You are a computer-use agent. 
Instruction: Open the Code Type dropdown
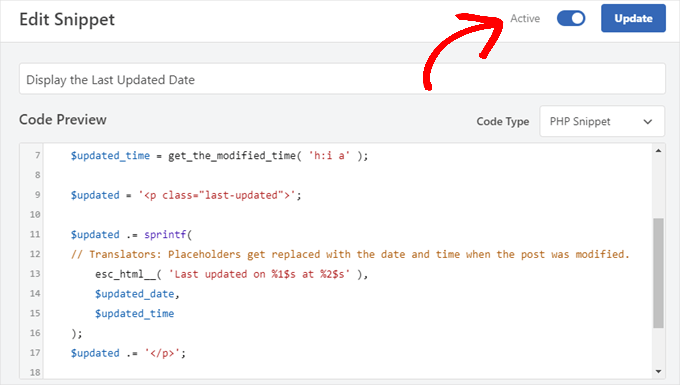602,121
